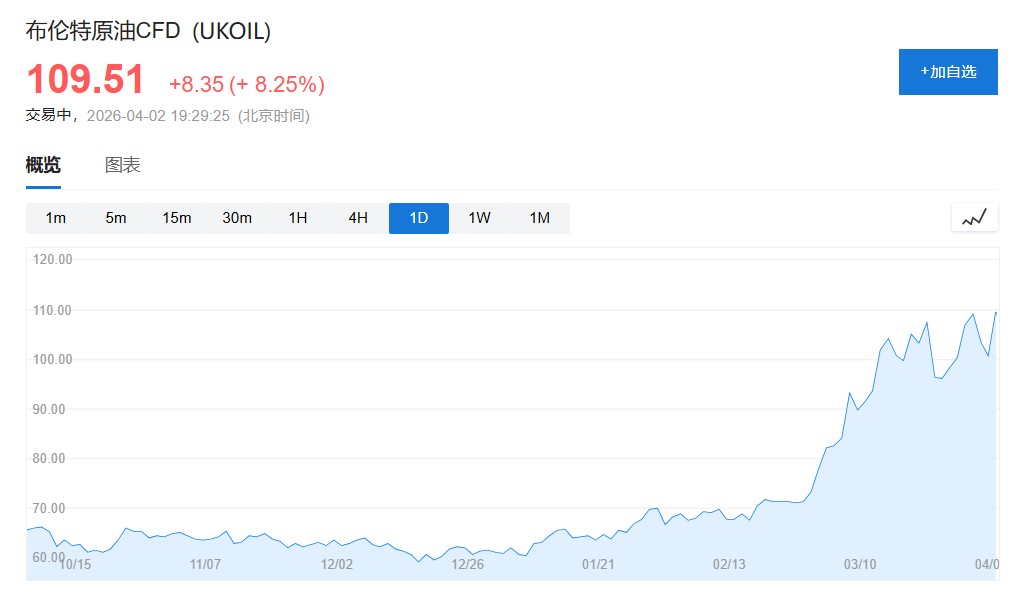Select the 15m timeframe
The width and height of the screenshot is (1020, 593).
pyautogui.click(x=177, y=218)
